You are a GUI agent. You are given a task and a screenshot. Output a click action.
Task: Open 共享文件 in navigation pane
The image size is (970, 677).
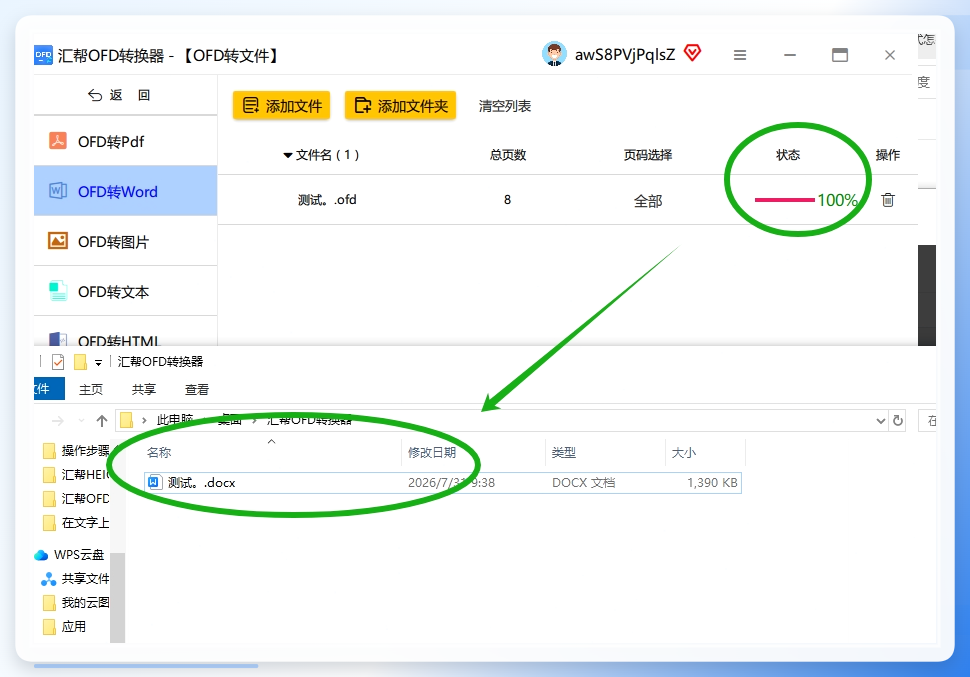point(75,579)
